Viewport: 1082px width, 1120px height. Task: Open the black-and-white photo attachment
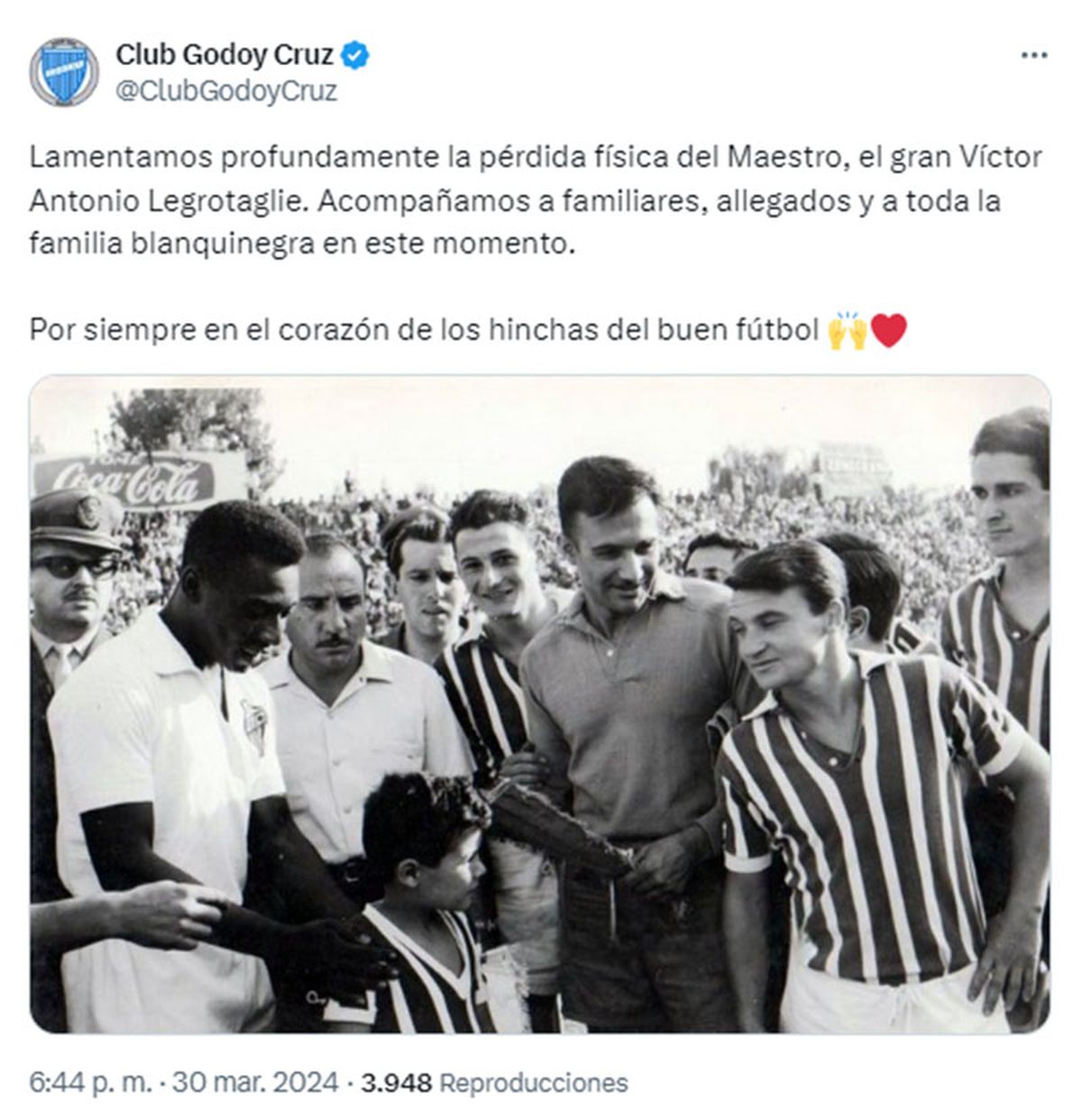coord(540,704)
